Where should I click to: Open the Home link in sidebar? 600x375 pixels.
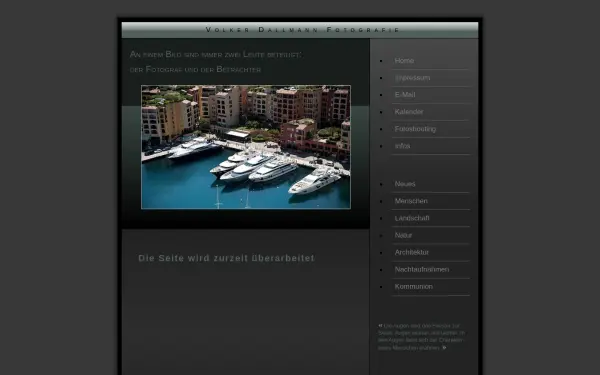pos(404,60)
